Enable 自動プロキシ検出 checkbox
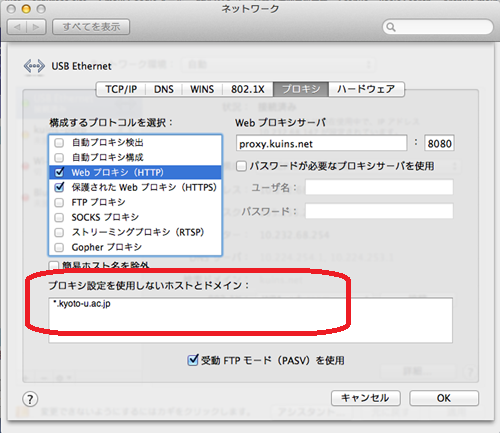500x433 pixels. coord(59,143)
